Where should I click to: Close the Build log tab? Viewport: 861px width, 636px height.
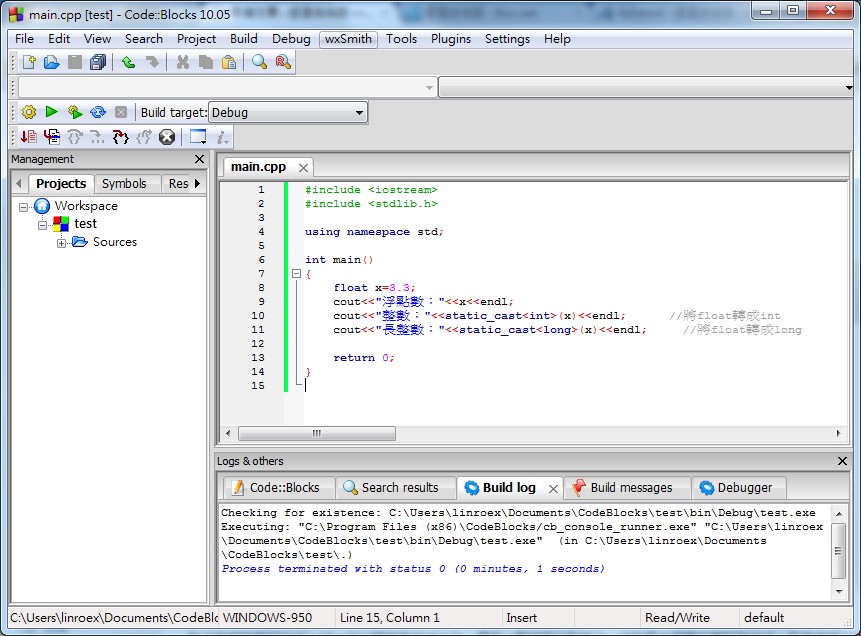tap(553, 489)
